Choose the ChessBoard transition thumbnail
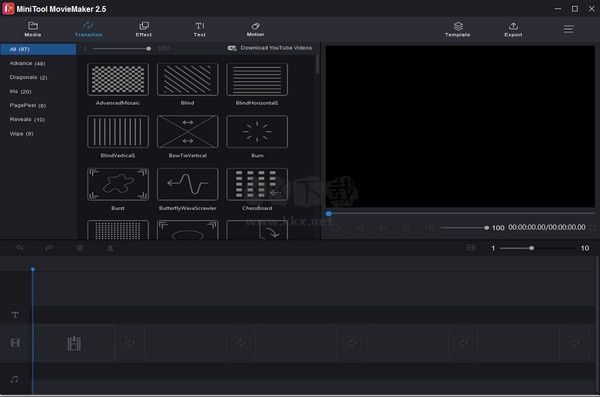600x397 pixels. tap(257, 184)
